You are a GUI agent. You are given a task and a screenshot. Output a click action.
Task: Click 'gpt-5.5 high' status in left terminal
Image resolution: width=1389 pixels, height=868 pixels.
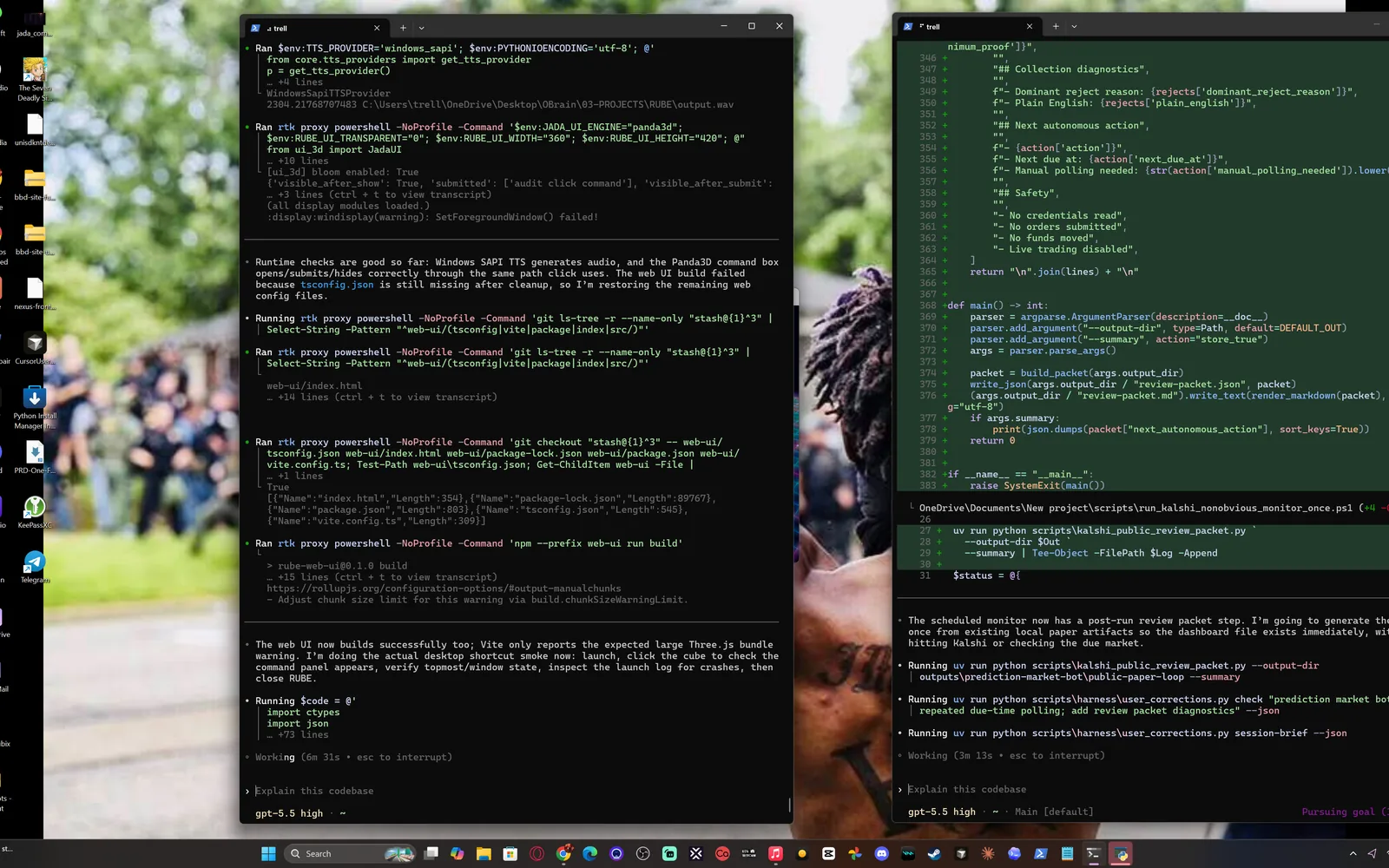coord(289,813)
